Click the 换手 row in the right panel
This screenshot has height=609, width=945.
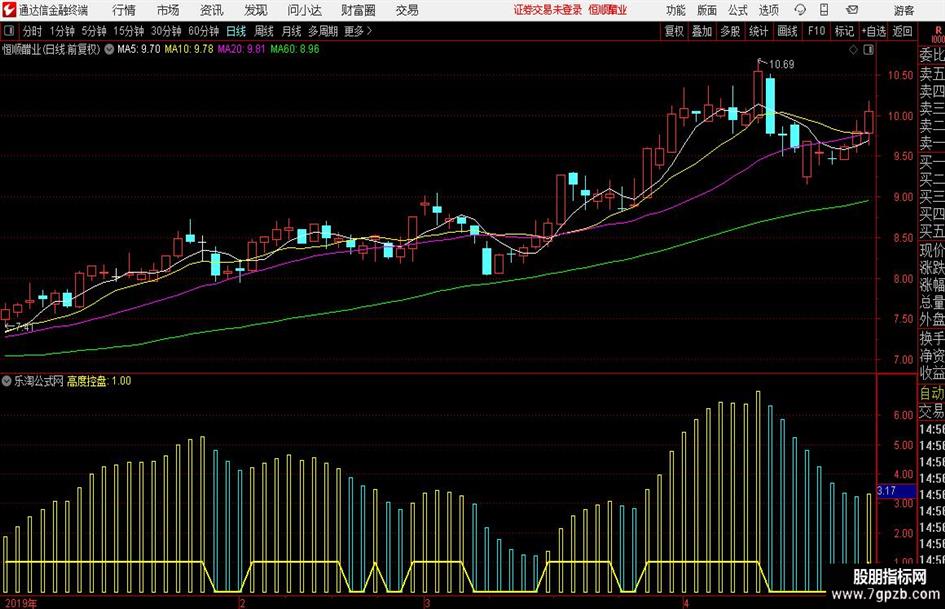click(932, 339)
